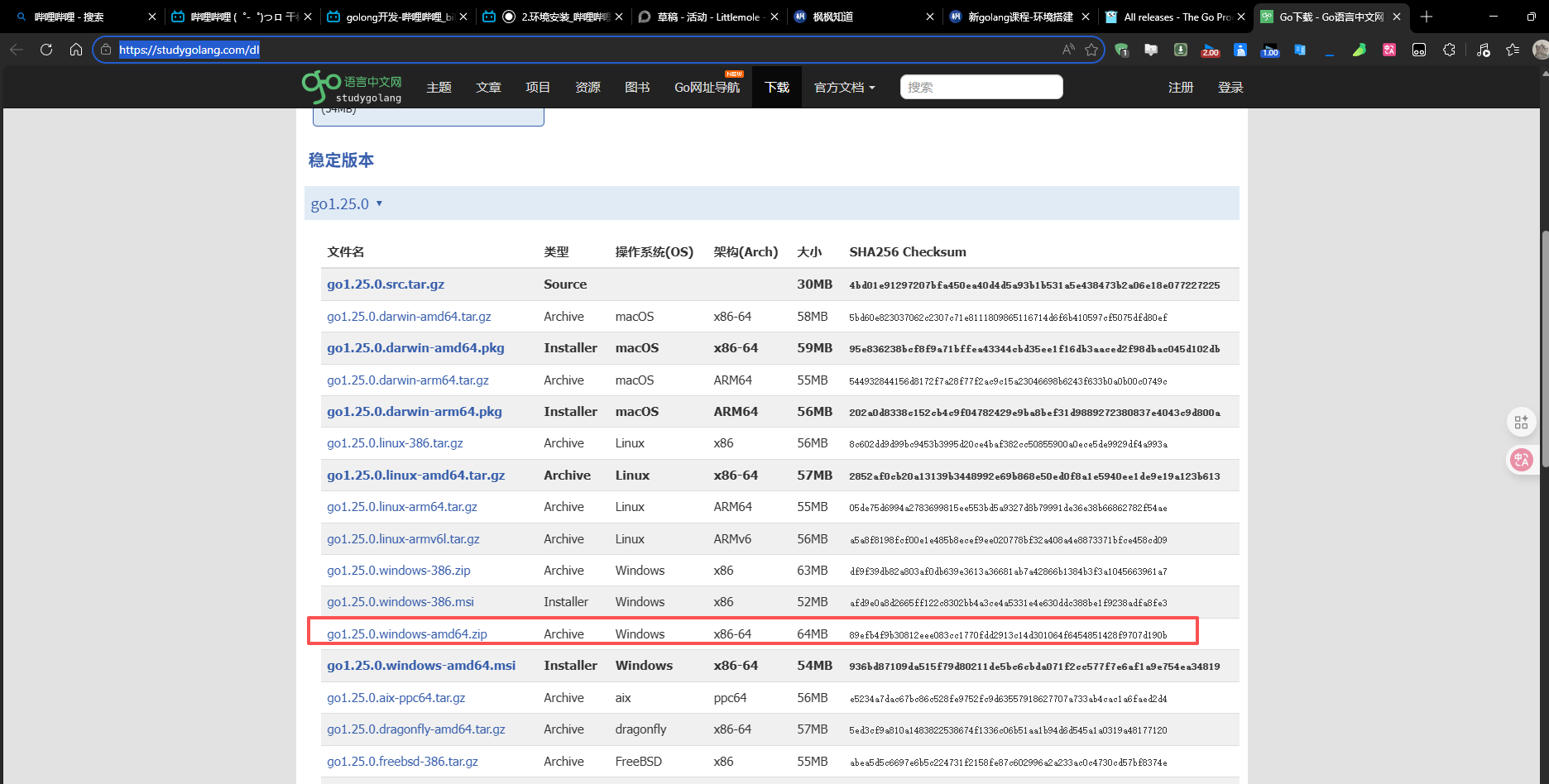Click the 登录 login link
This screenshot has height=784, width=1549.
pos(1230,88)
